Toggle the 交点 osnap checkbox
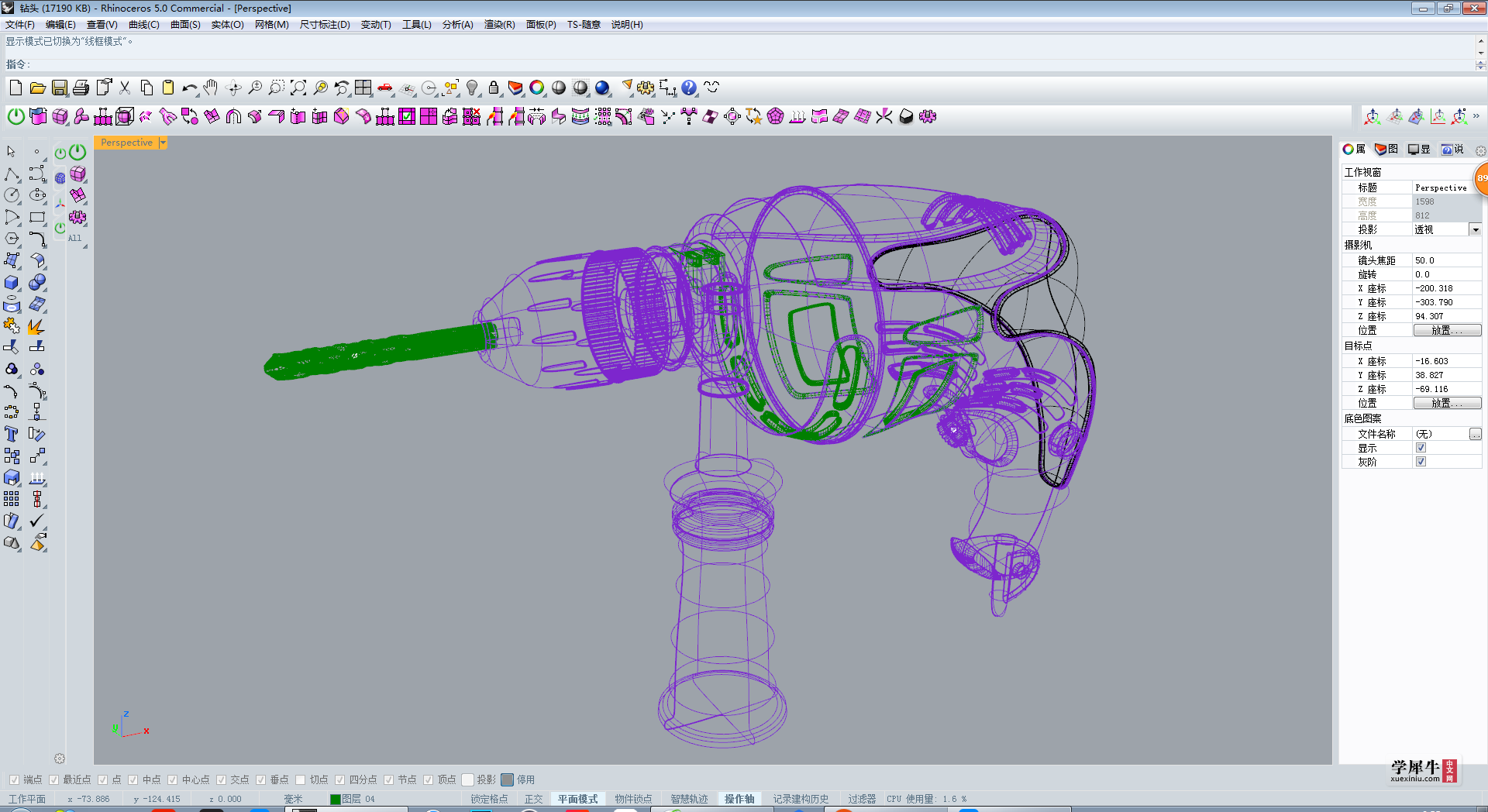 [x=222, y=779]
